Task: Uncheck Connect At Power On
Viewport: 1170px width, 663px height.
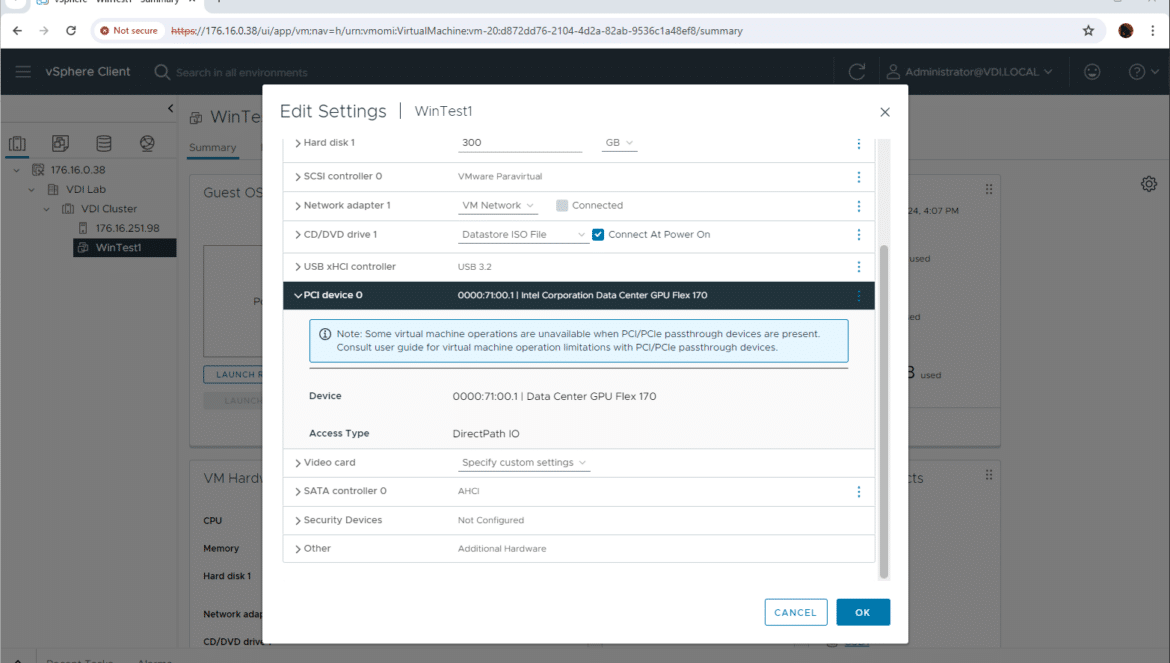Action: tap(598, 234)
